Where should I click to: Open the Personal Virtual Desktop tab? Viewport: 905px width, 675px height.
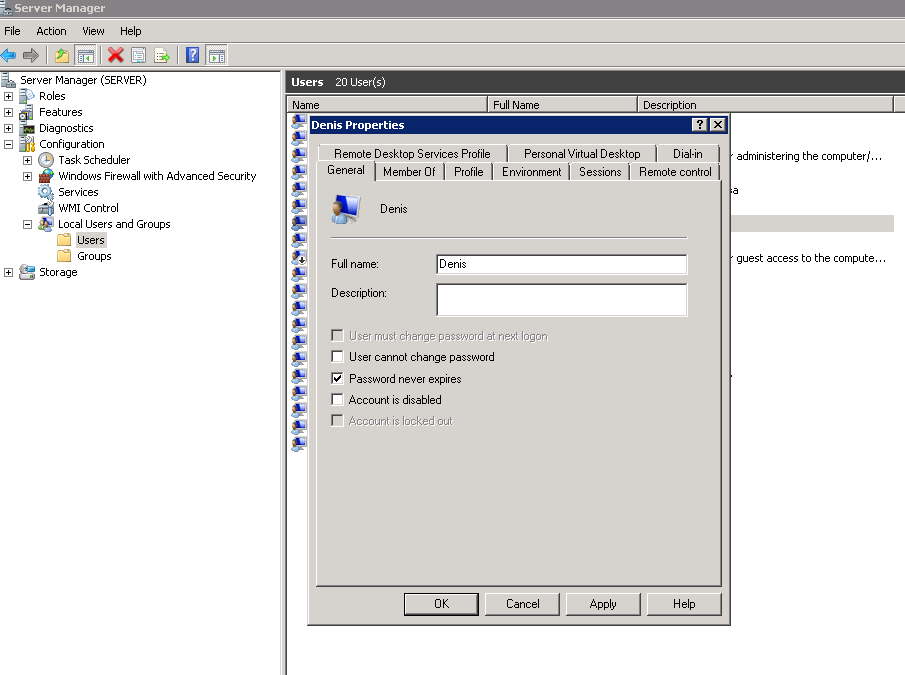click(582, 153)
